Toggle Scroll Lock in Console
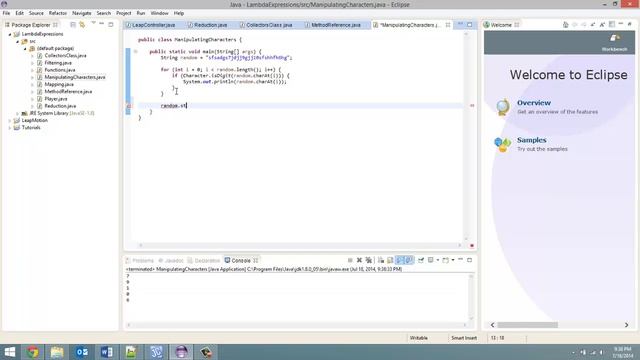This screenshot has width=640, height=360. tap(390, 260)
